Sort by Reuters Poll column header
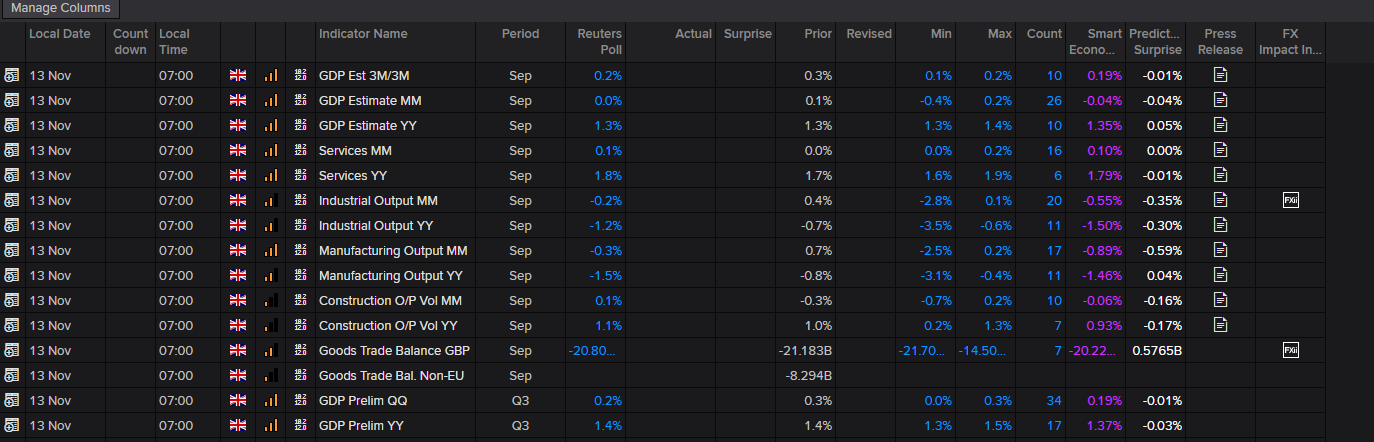The height and width of the screenshot is (442, 1374). coord(599,41)
